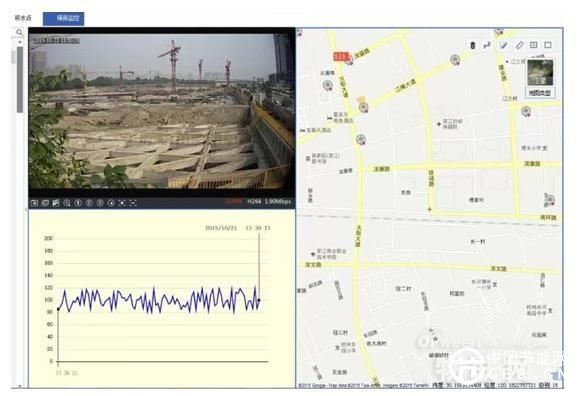The width and height of the screenshot is (588, 396).
Task: Click the red labeled marker on the map
Action: click(341, 57)
